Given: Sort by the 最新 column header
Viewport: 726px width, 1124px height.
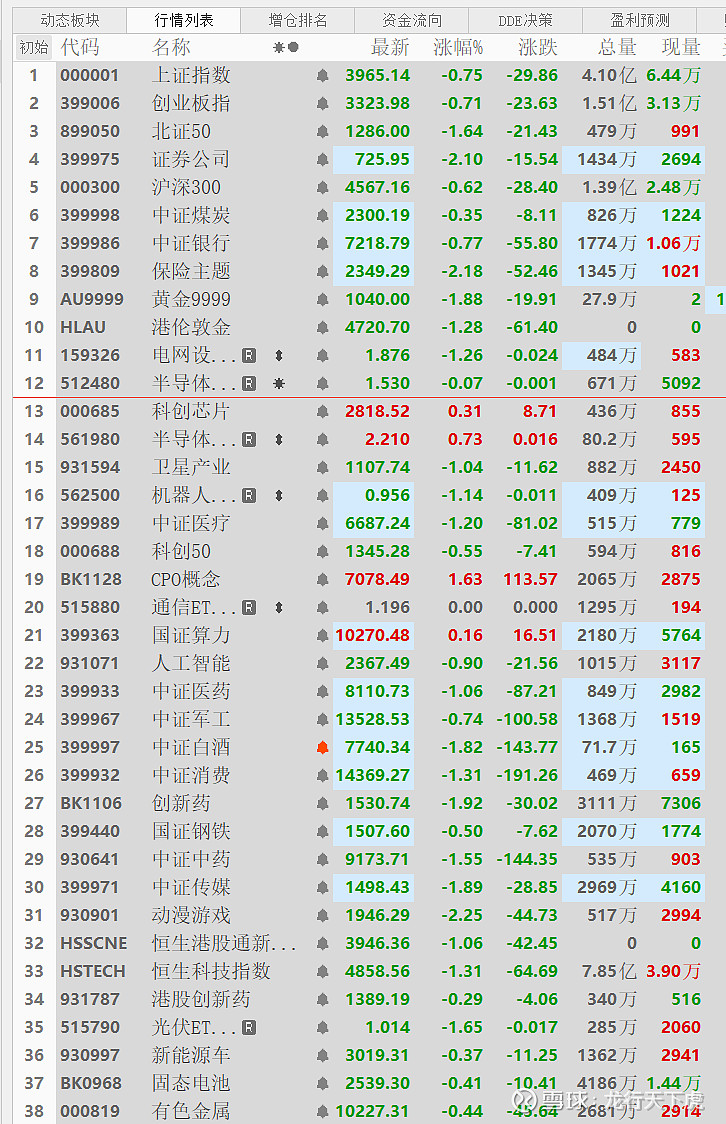Looking at the screenshot, I should 390,47.
